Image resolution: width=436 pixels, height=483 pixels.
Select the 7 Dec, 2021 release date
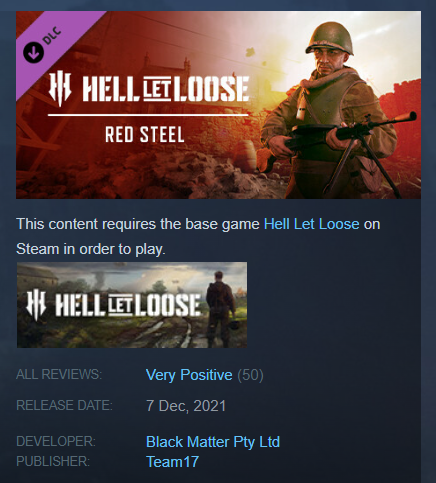186,406
